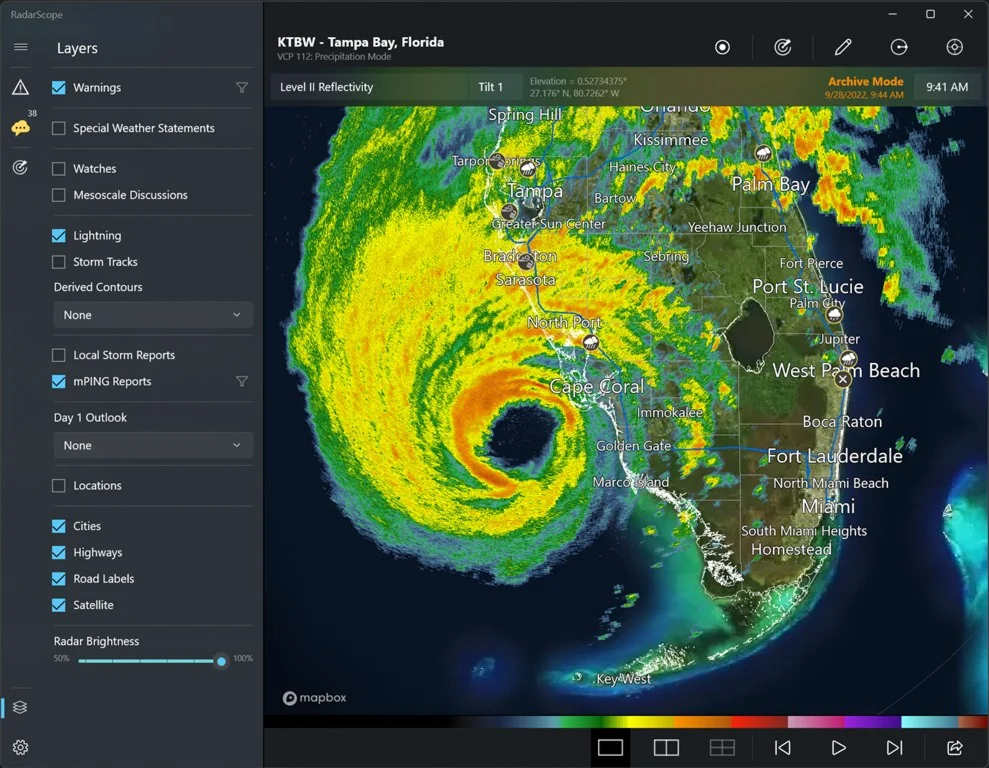Viewport: 989px width, 768px height.
Task: Click the share export icon
Action: [954, 748]
